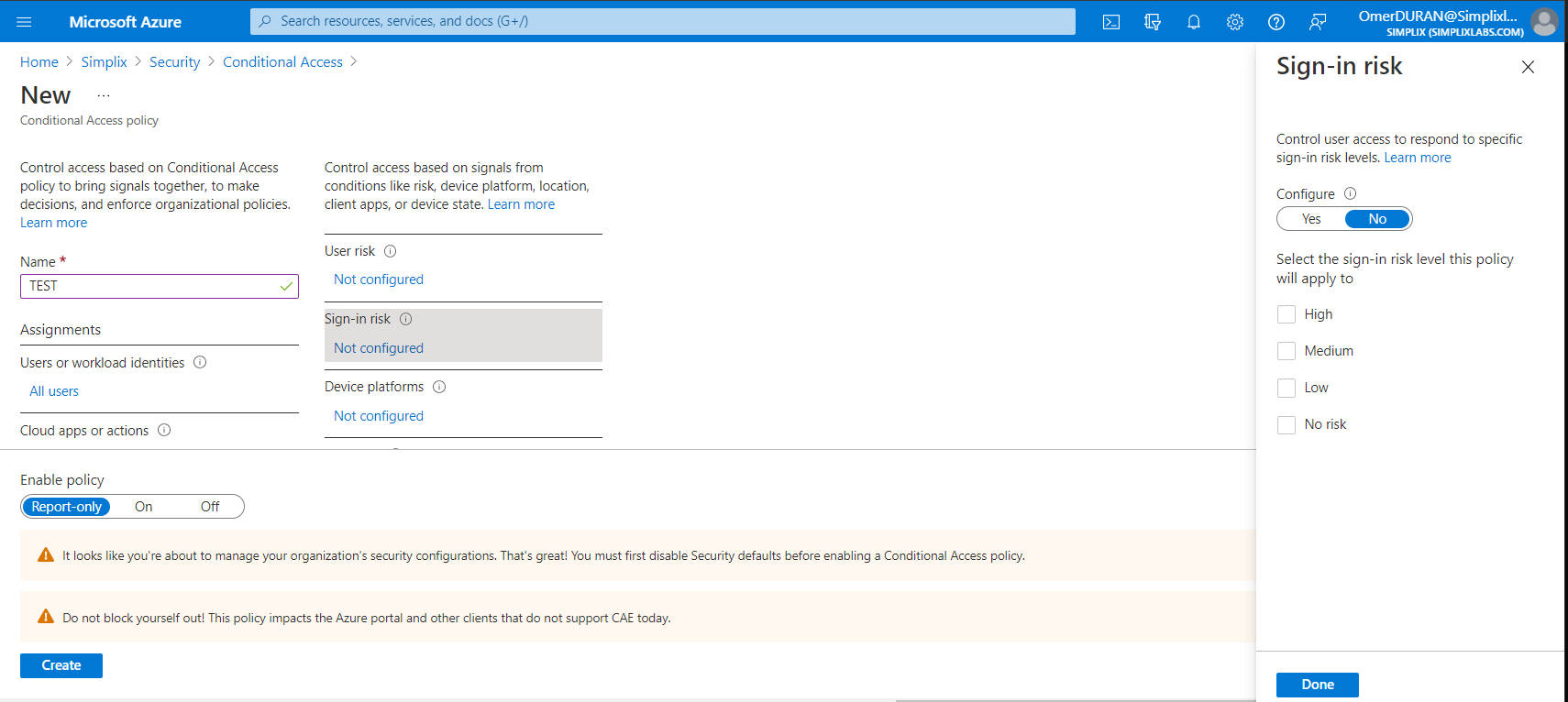Check the Medium risk checkbox
Viewport: 1568px width, 702px height.
coord(1286,351)
